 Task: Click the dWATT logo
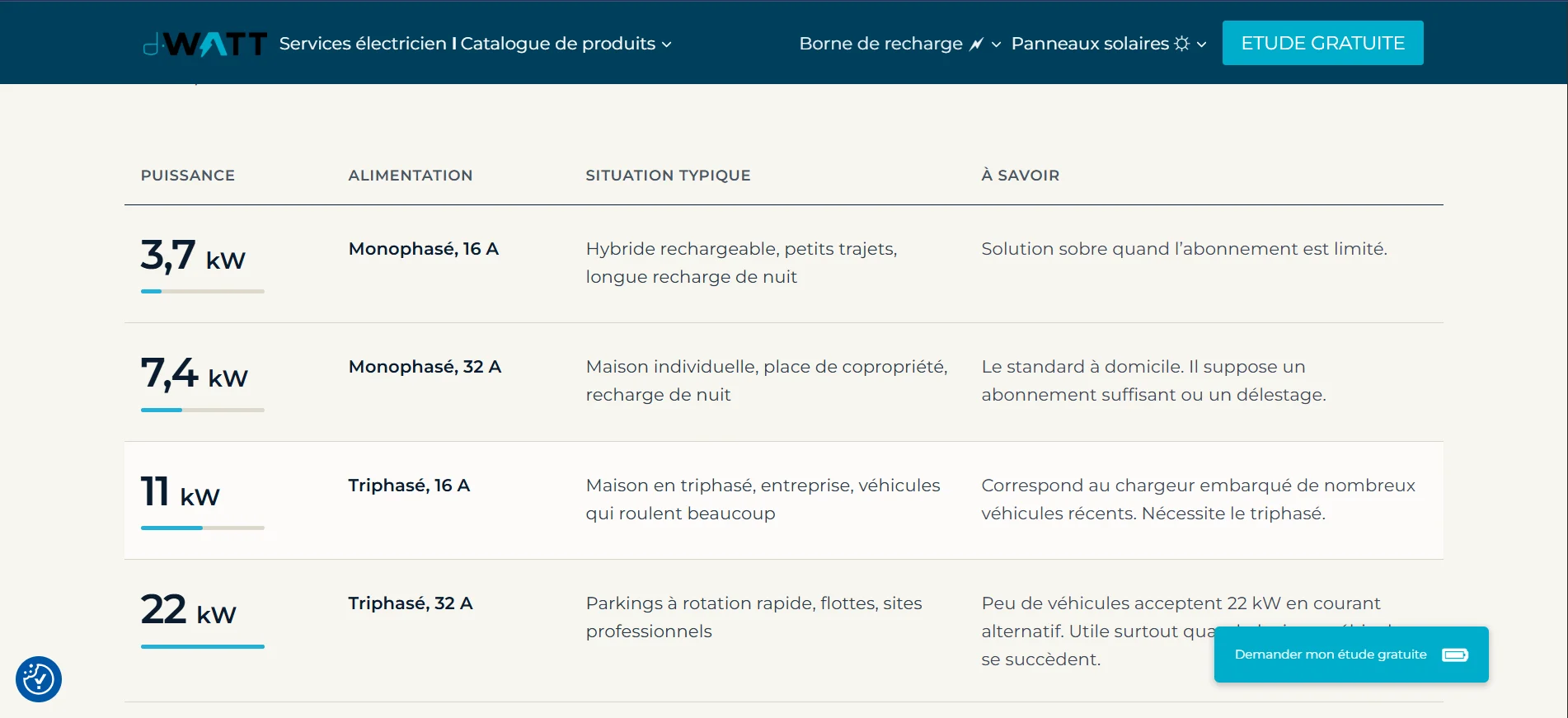coord(205,44)
